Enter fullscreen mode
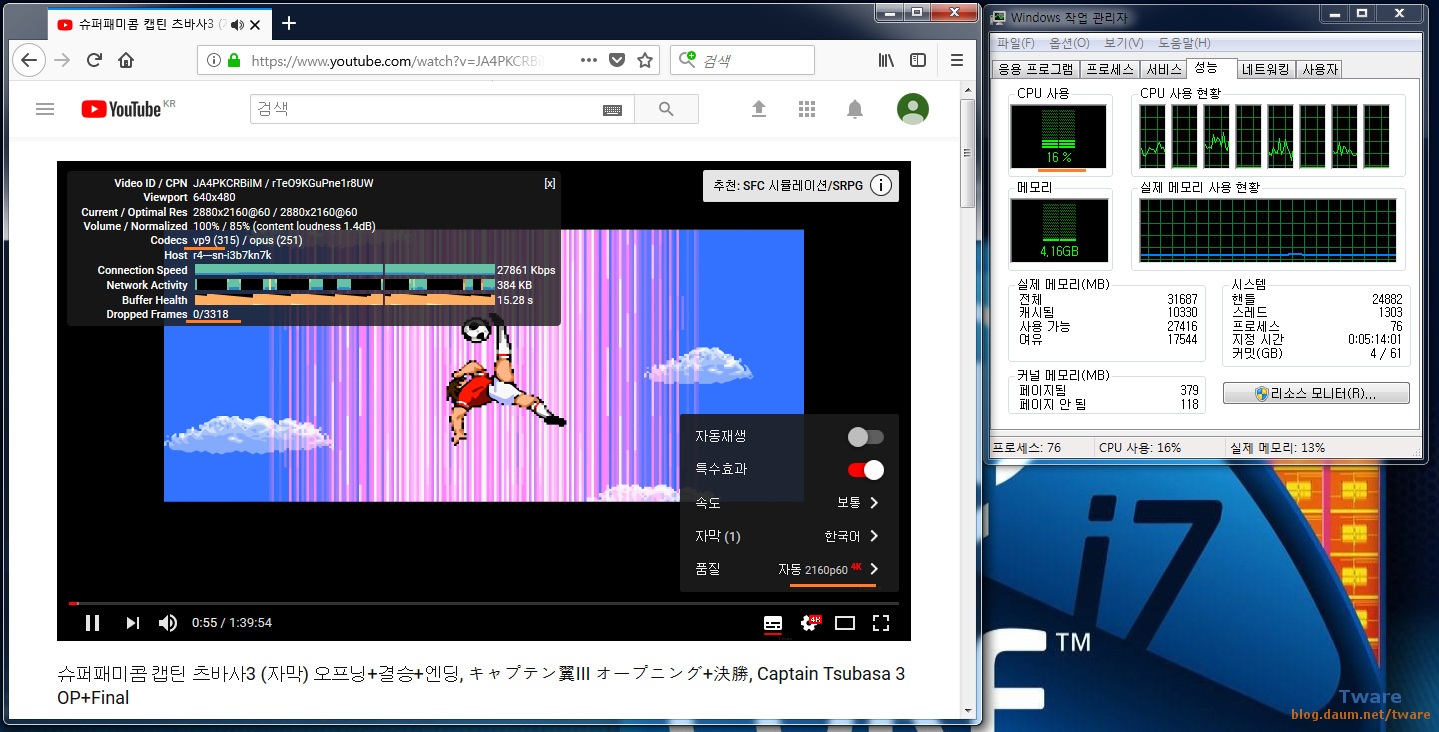Screen dimensions: 1439x732 [x=881, y=623]
